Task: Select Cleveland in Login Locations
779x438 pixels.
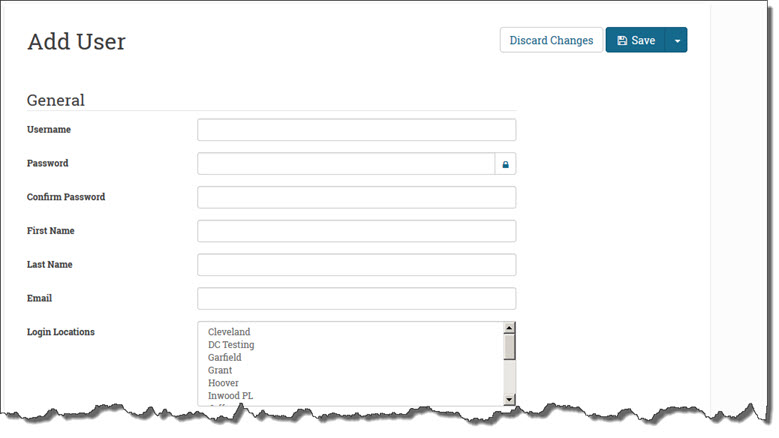Action: click(229, 332)
